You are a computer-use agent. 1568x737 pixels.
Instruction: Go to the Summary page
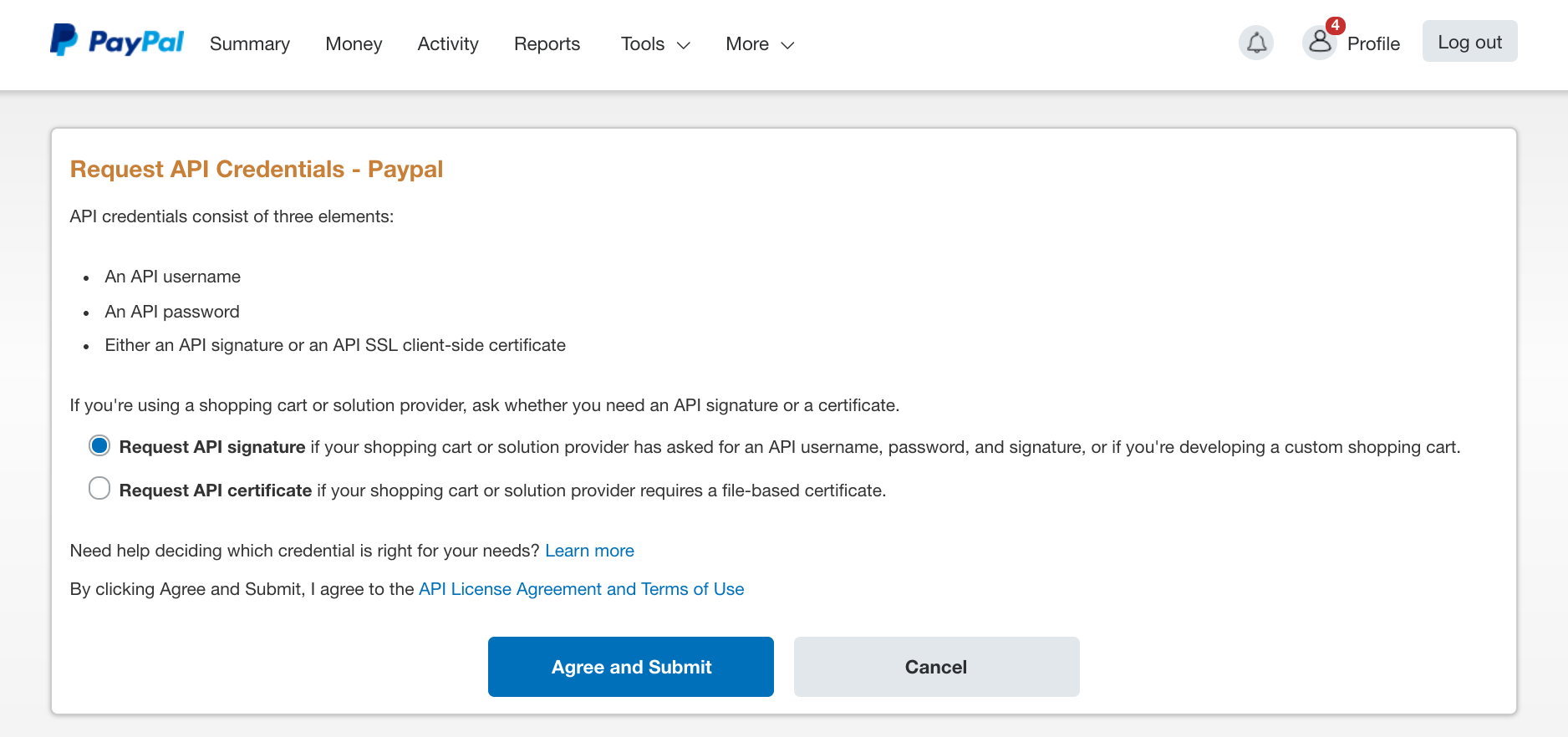point(250,44)
